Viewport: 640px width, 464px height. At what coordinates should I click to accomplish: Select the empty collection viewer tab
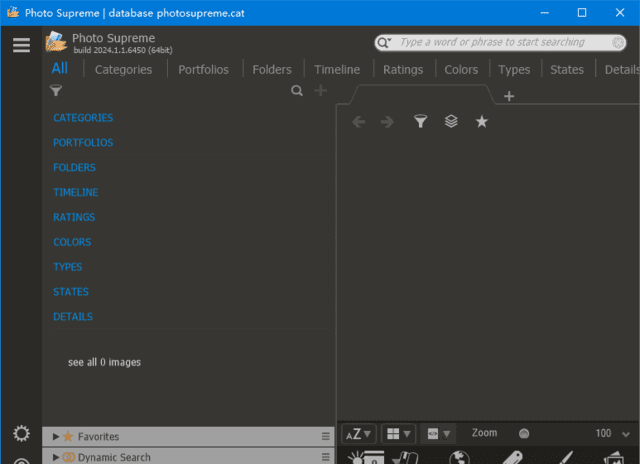(422, 94)
